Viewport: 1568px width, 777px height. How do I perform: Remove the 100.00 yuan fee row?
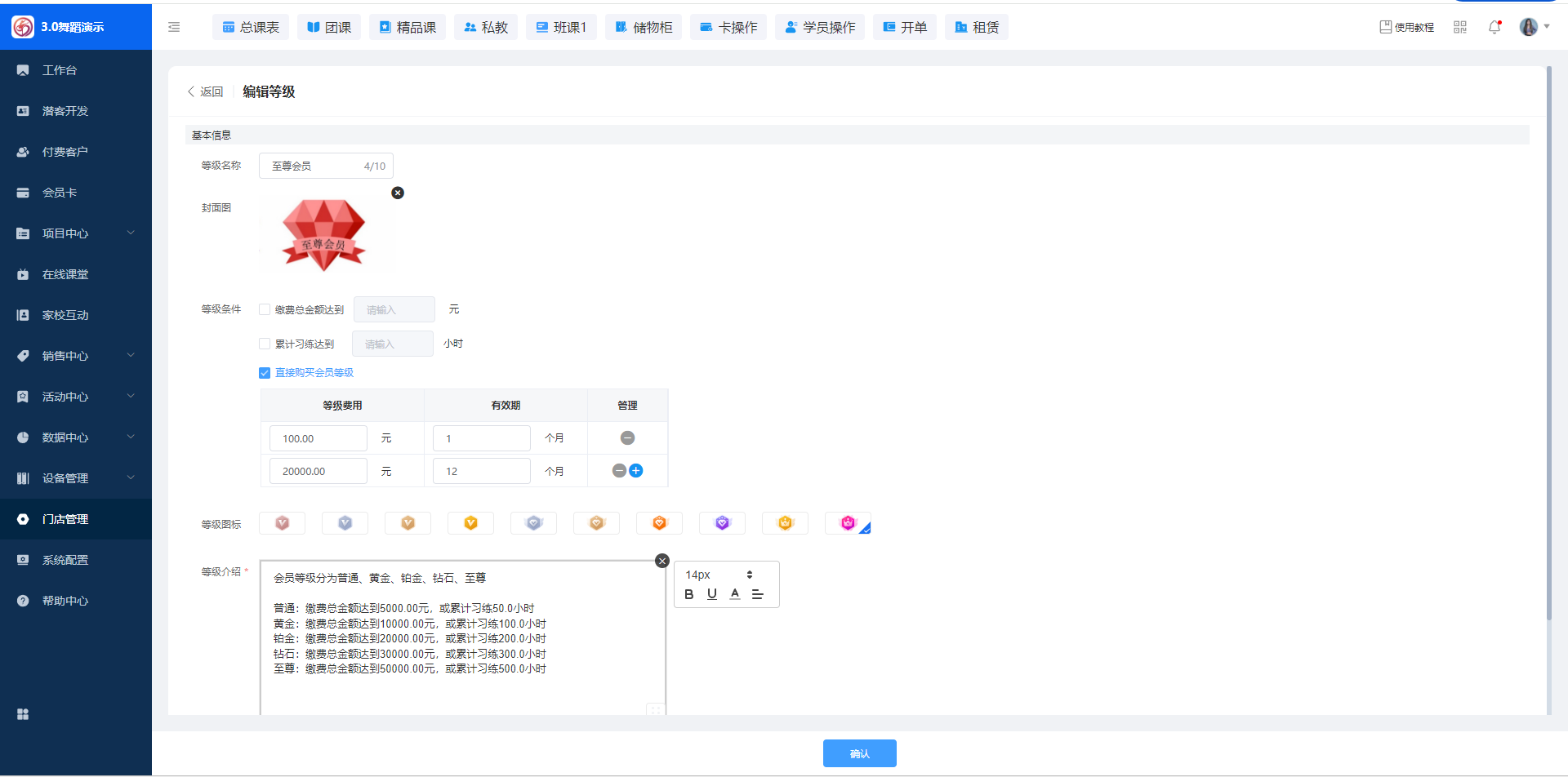click(627, 438)
